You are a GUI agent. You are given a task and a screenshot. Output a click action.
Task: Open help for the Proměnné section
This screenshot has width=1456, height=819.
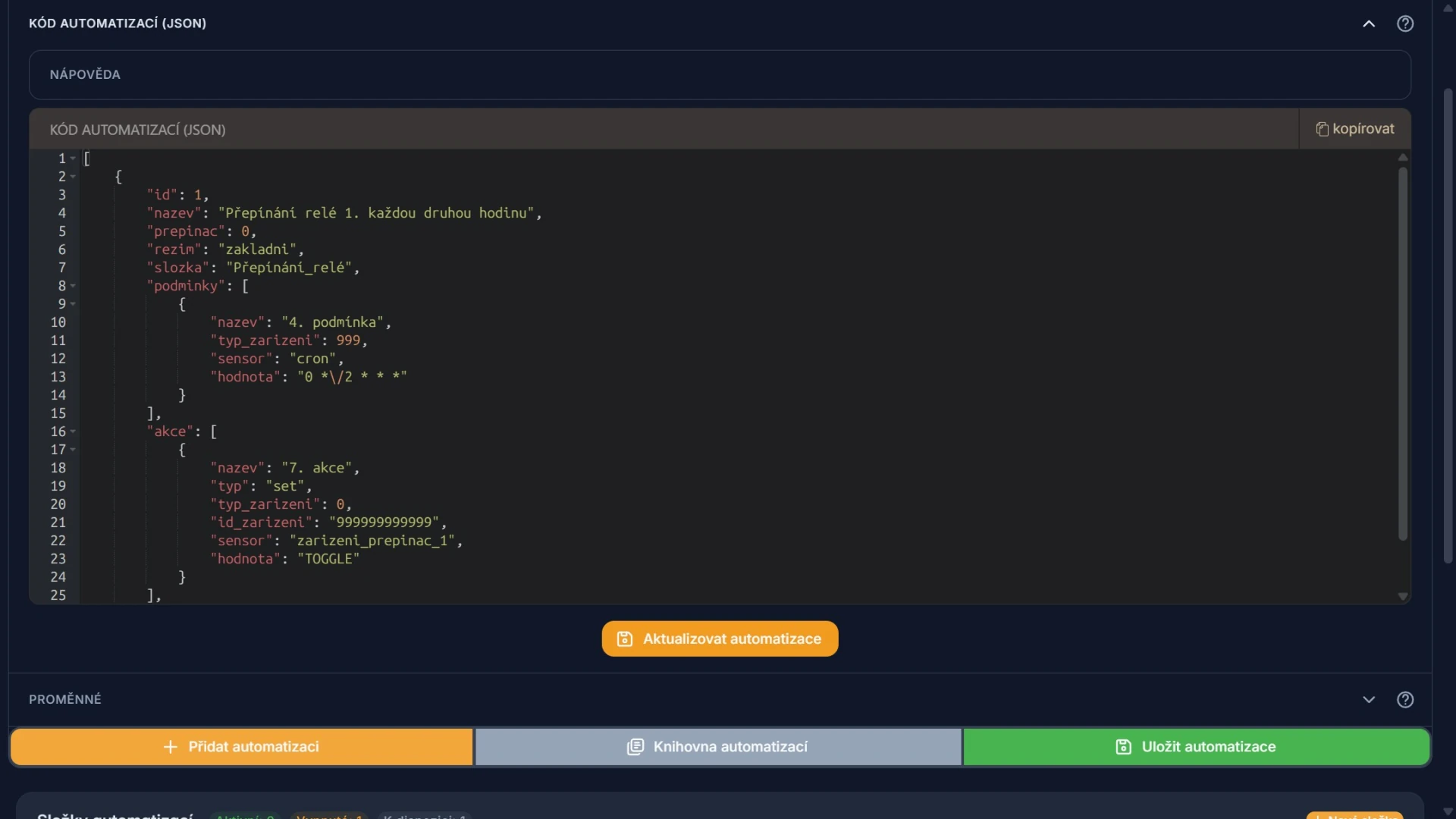click(x=1405, y=699)
